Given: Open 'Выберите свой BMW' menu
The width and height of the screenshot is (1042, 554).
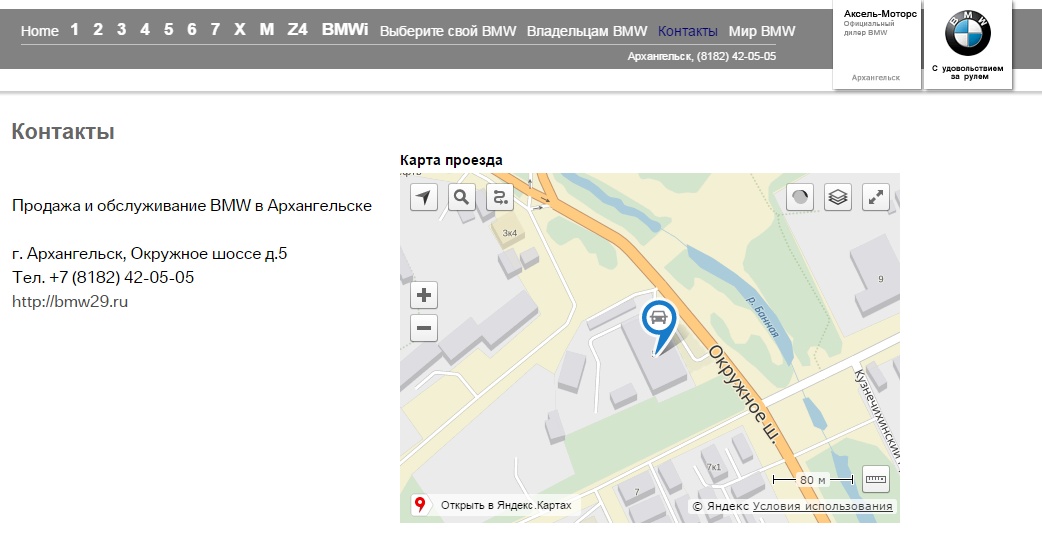Looking at the screenshot, I should point(448,31).
